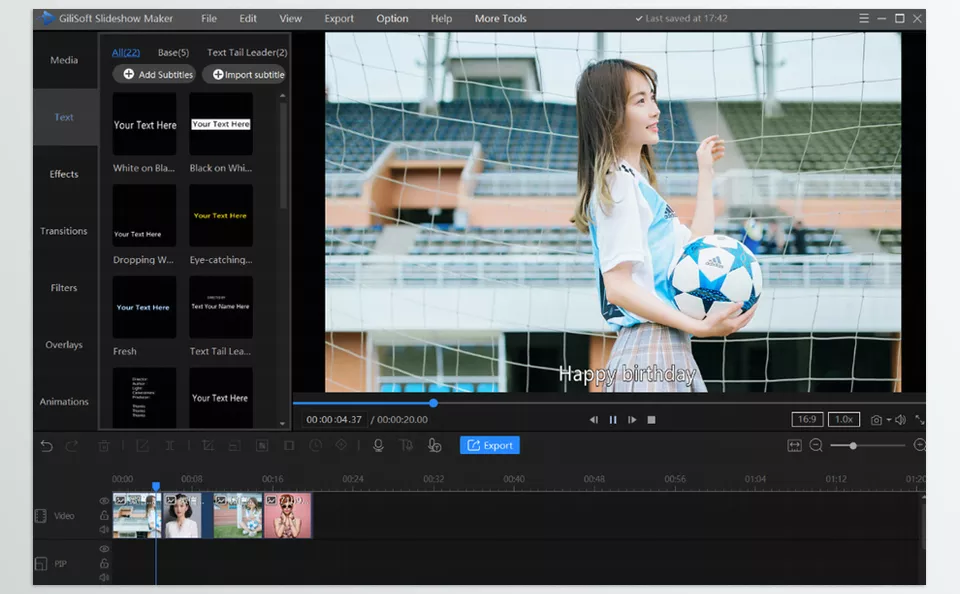Select the Fresh text template
The width and height of the screenshot is (960, 594).
point(144,307)
